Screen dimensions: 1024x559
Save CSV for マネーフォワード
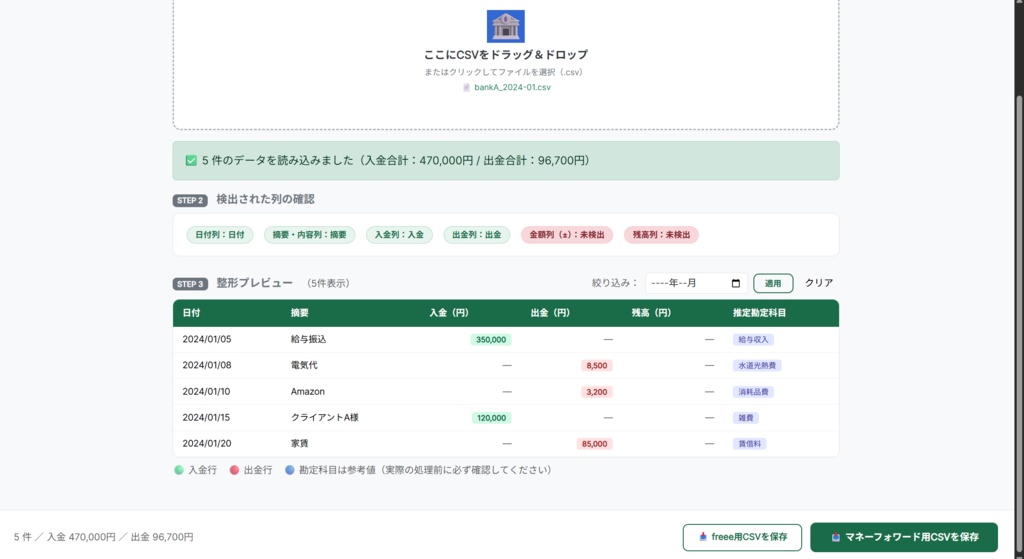(x=904, y=537)
